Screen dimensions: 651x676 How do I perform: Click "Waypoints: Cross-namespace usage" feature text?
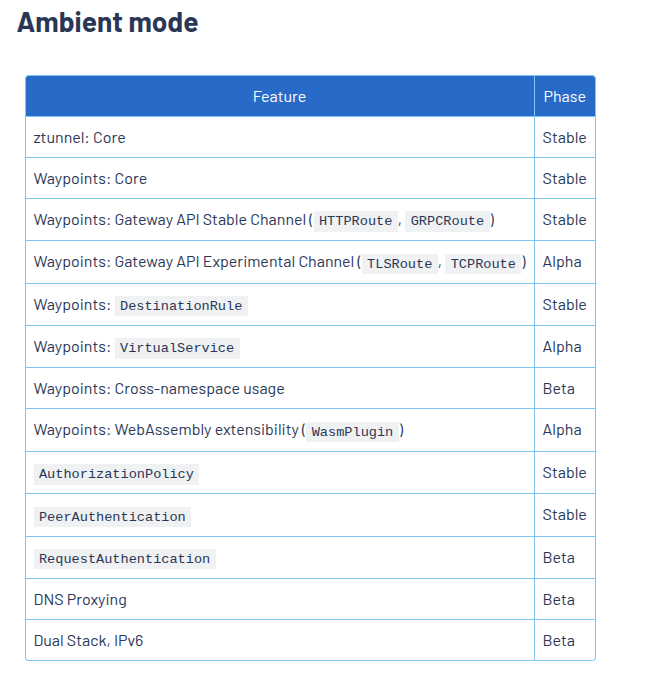(x=159, y=389)
